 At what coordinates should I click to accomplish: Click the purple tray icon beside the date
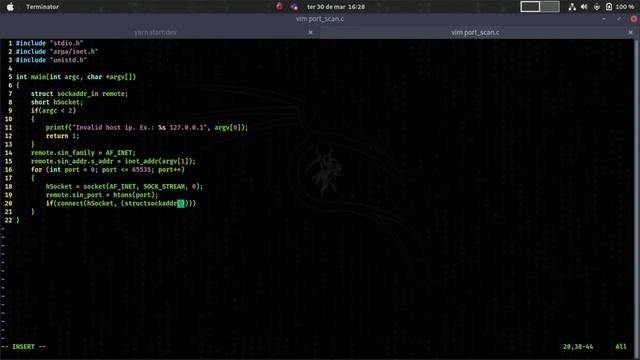tap(294, 7)
